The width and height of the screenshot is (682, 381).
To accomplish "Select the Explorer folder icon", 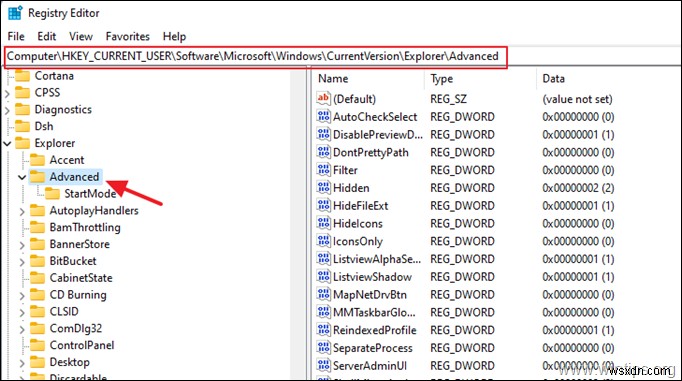I will point(23,143).
